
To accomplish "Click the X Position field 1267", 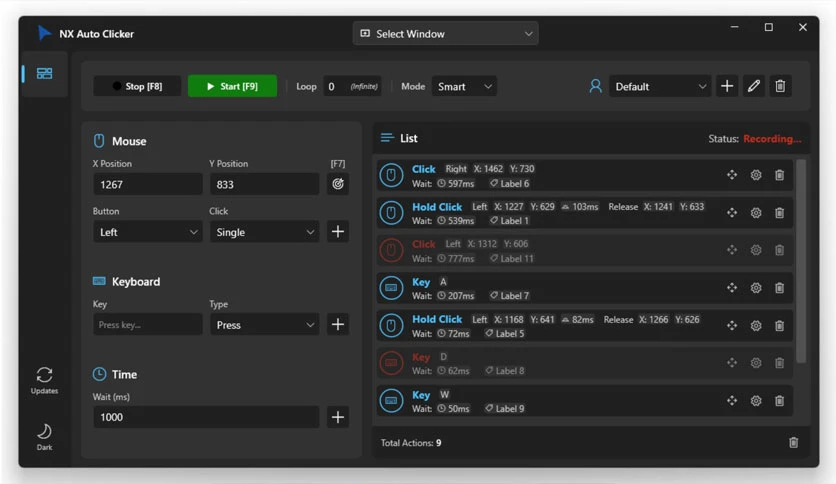I will click(148, 184).
